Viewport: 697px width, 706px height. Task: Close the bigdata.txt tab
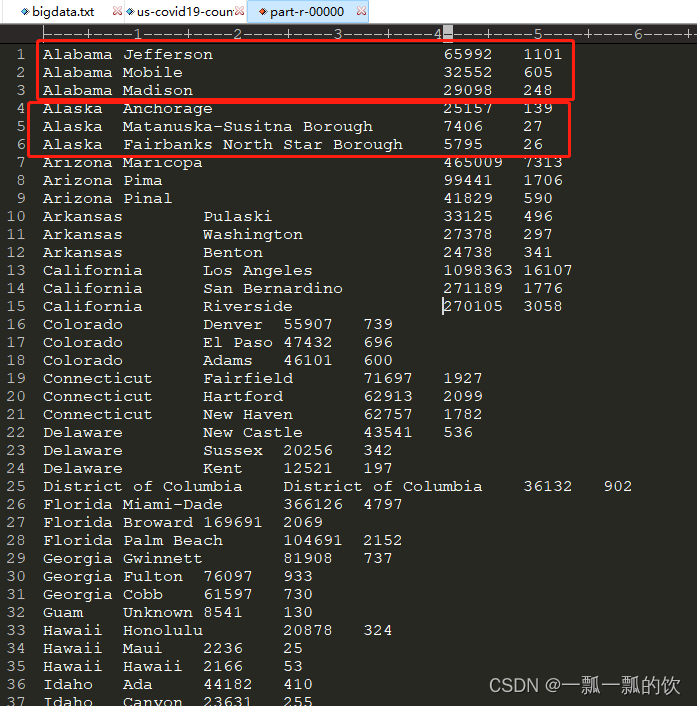pyautogui.click(x=117, y=11)
